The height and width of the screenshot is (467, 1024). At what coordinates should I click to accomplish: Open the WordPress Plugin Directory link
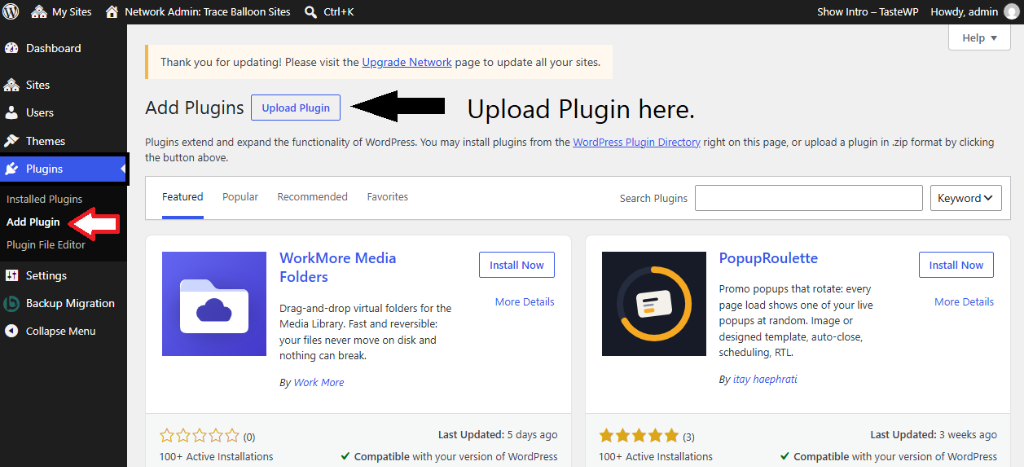pos(637,142)
